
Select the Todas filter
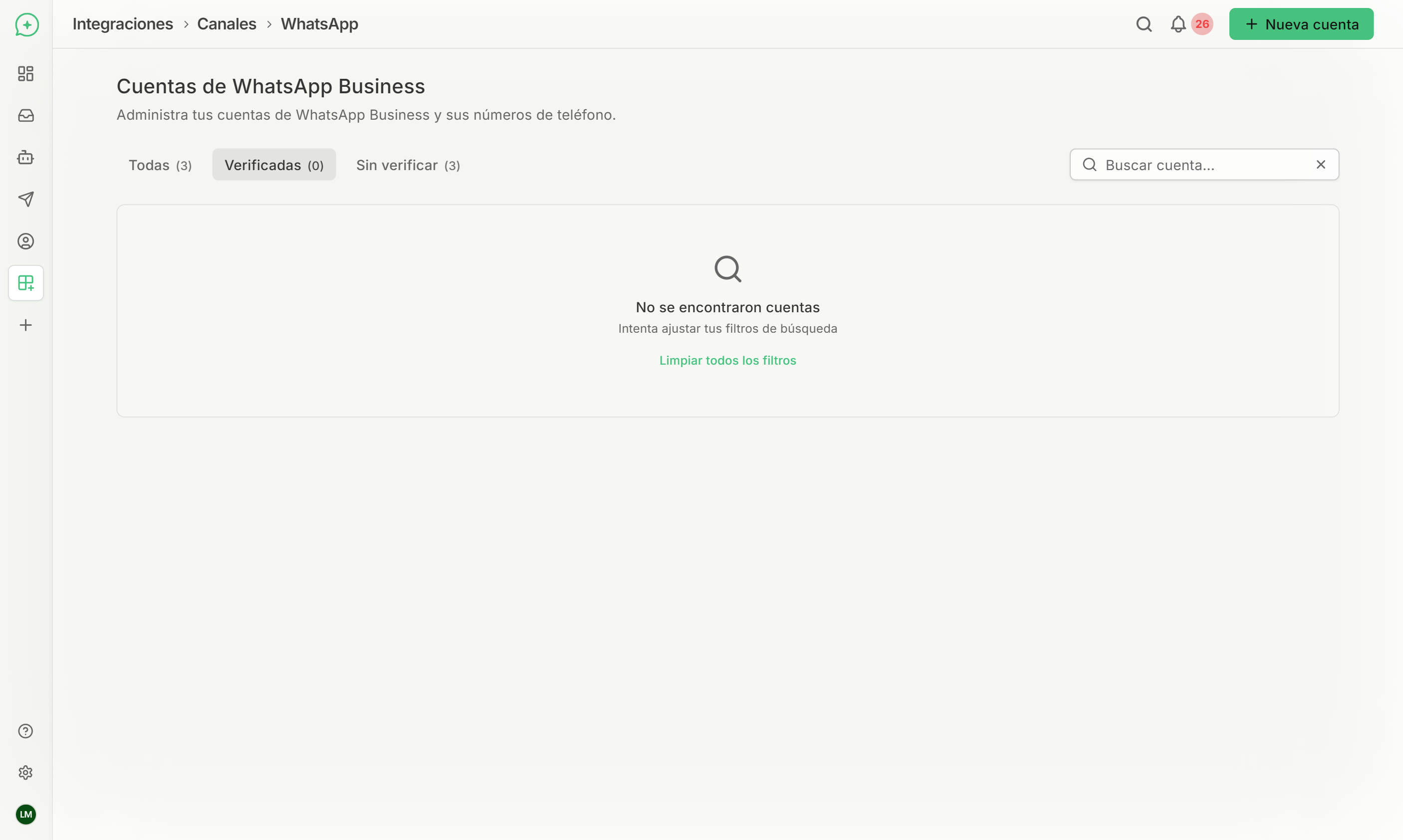click(160, 165)
